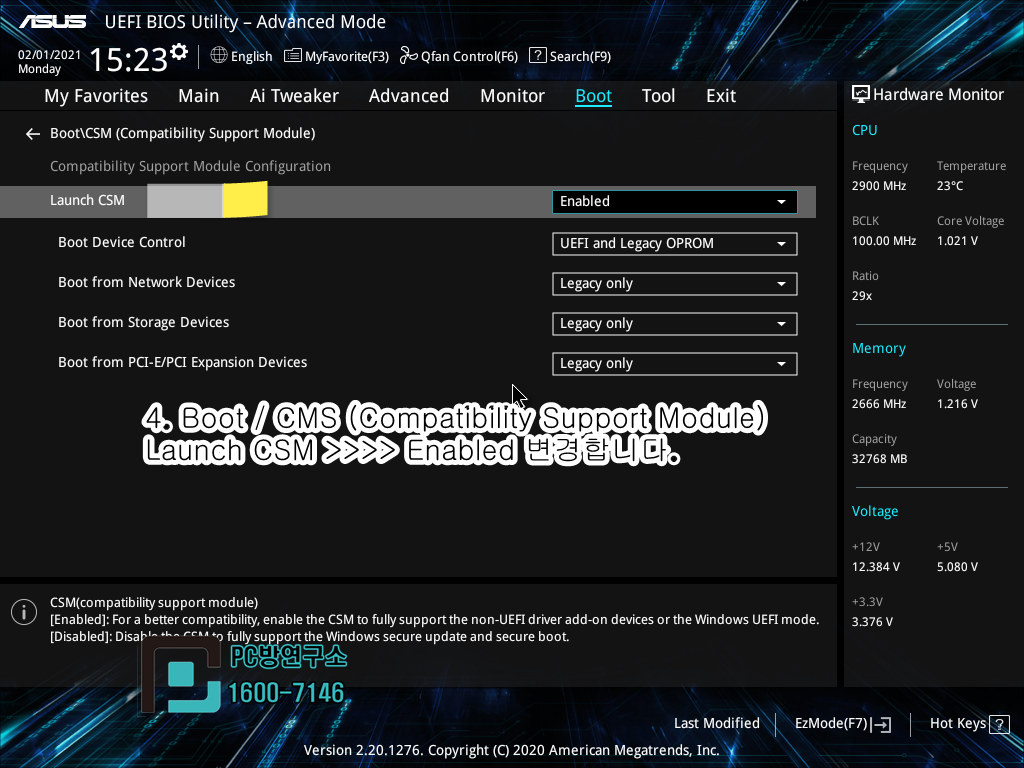The height and width of the screenshot is (768, 1024).
Task: Click the MyFavorite list icon
Action: 293,56
